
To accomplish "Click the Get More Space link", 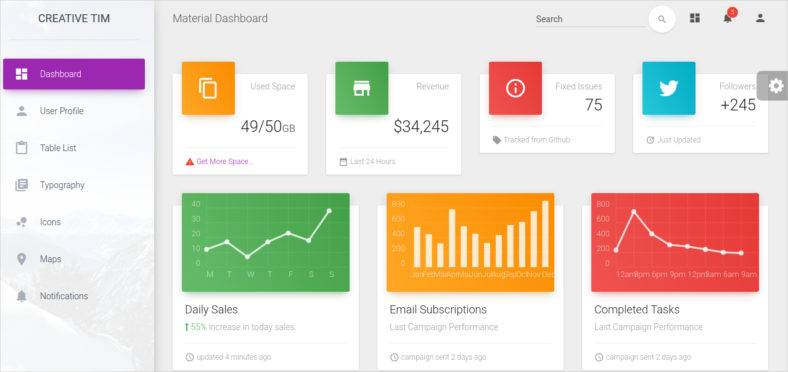I will point(225,162).
